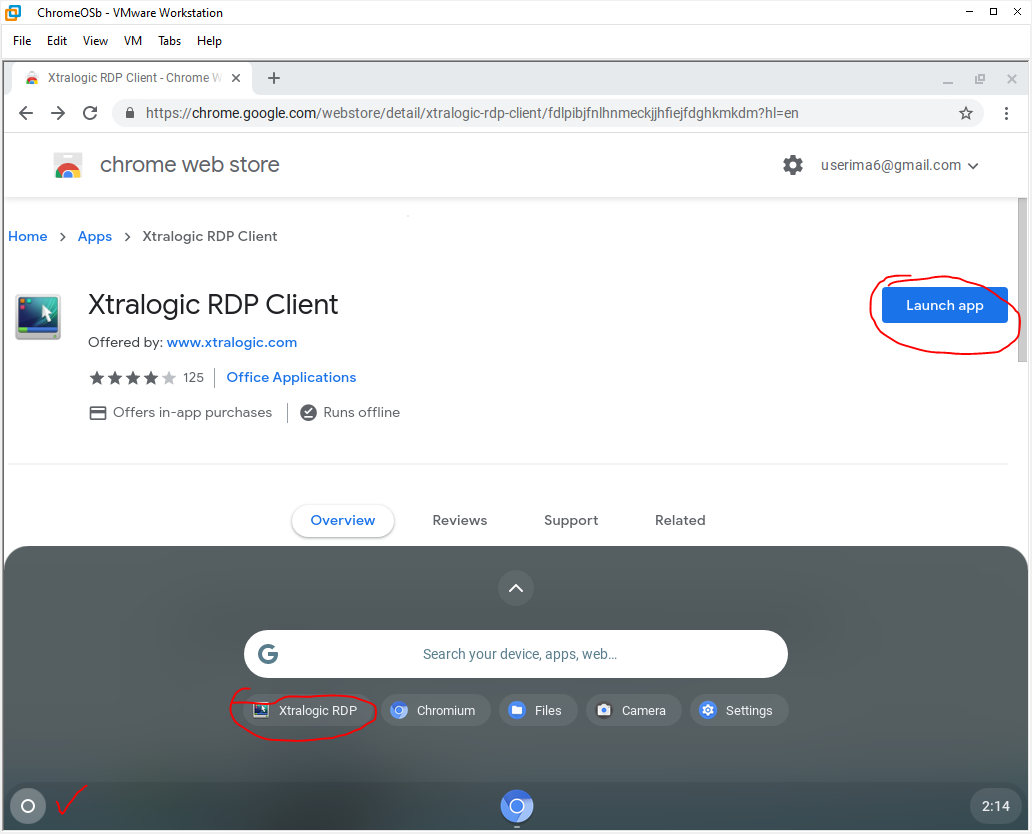
Task: Click the page vertical scrollbar
Action: click(1022, 280)
